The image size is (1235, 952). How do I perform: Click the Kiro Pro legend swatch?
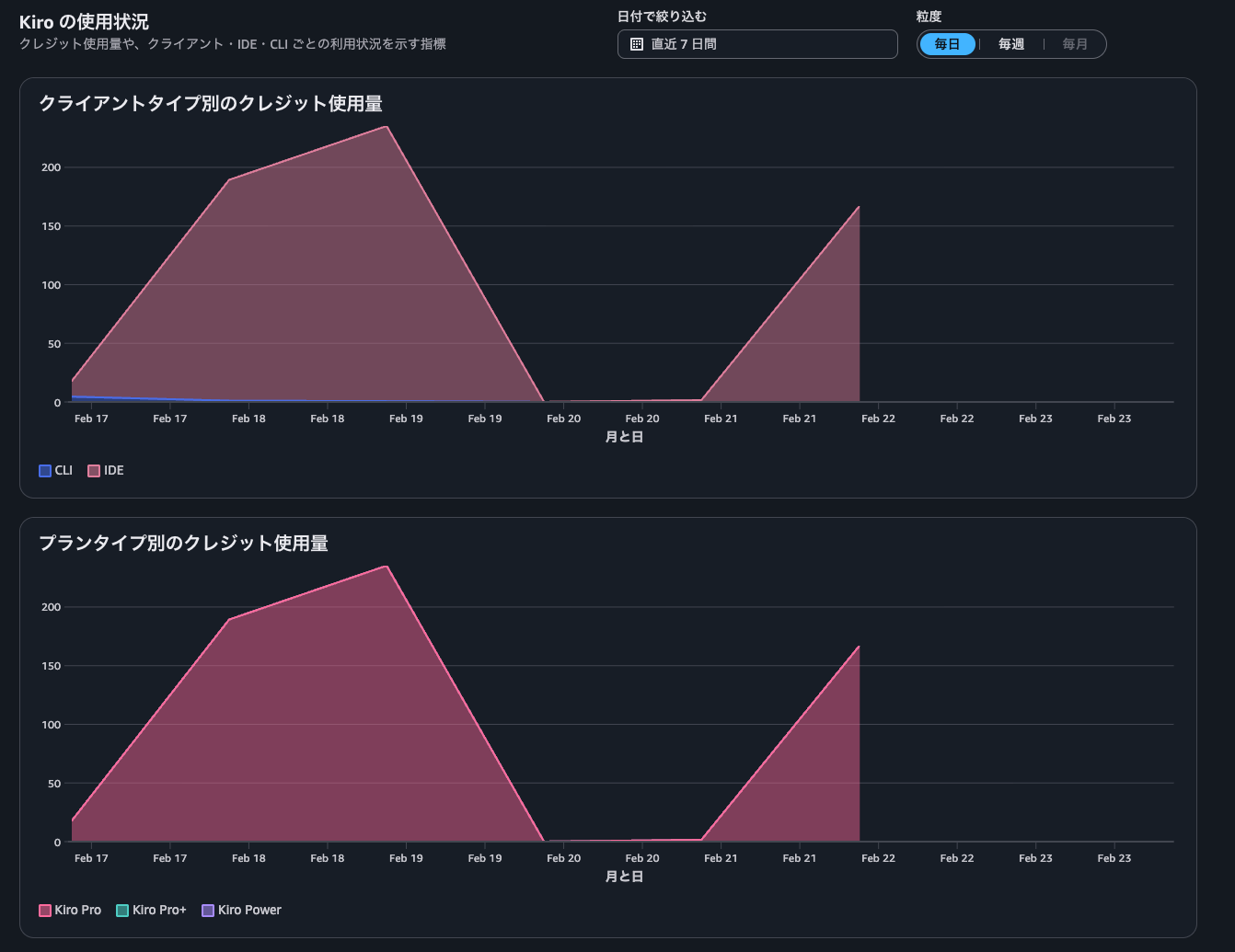click(45, 911)
